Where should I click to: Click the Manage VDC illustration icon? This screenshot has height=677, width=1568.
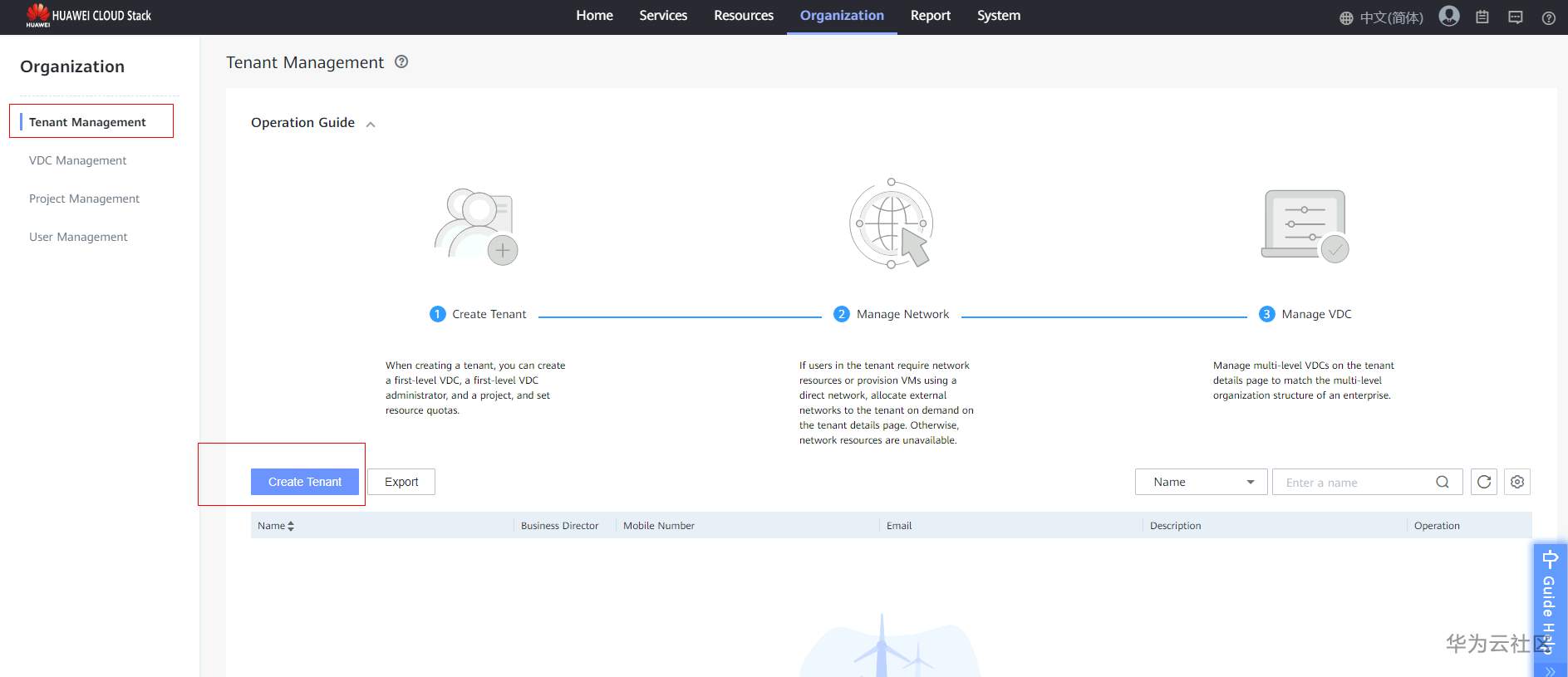click(x=1305, y=226)
